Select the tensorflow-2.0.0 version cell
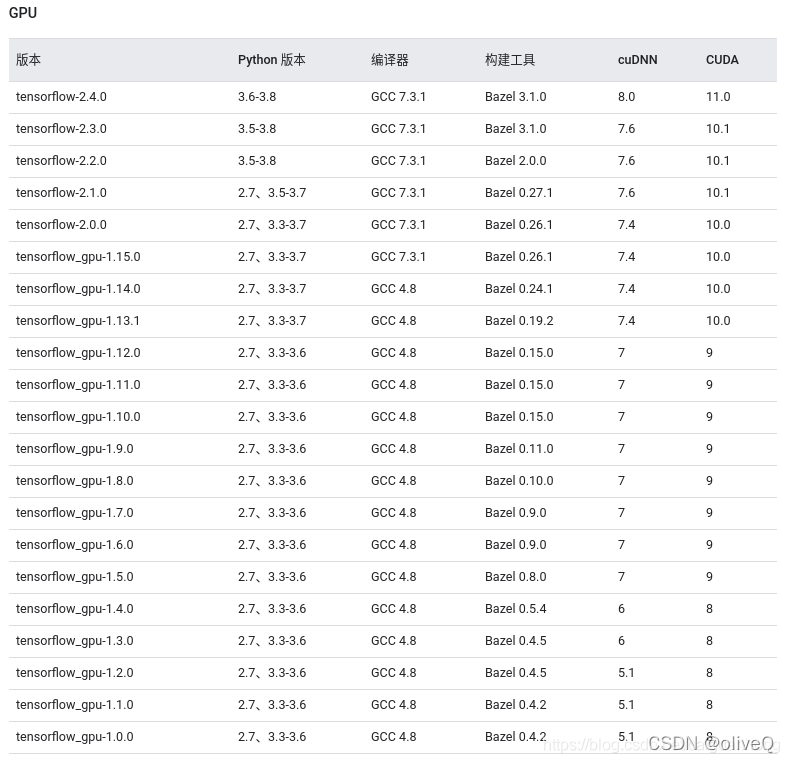The height and width of the screenshot is (763, 789). (x=61, y=224)
